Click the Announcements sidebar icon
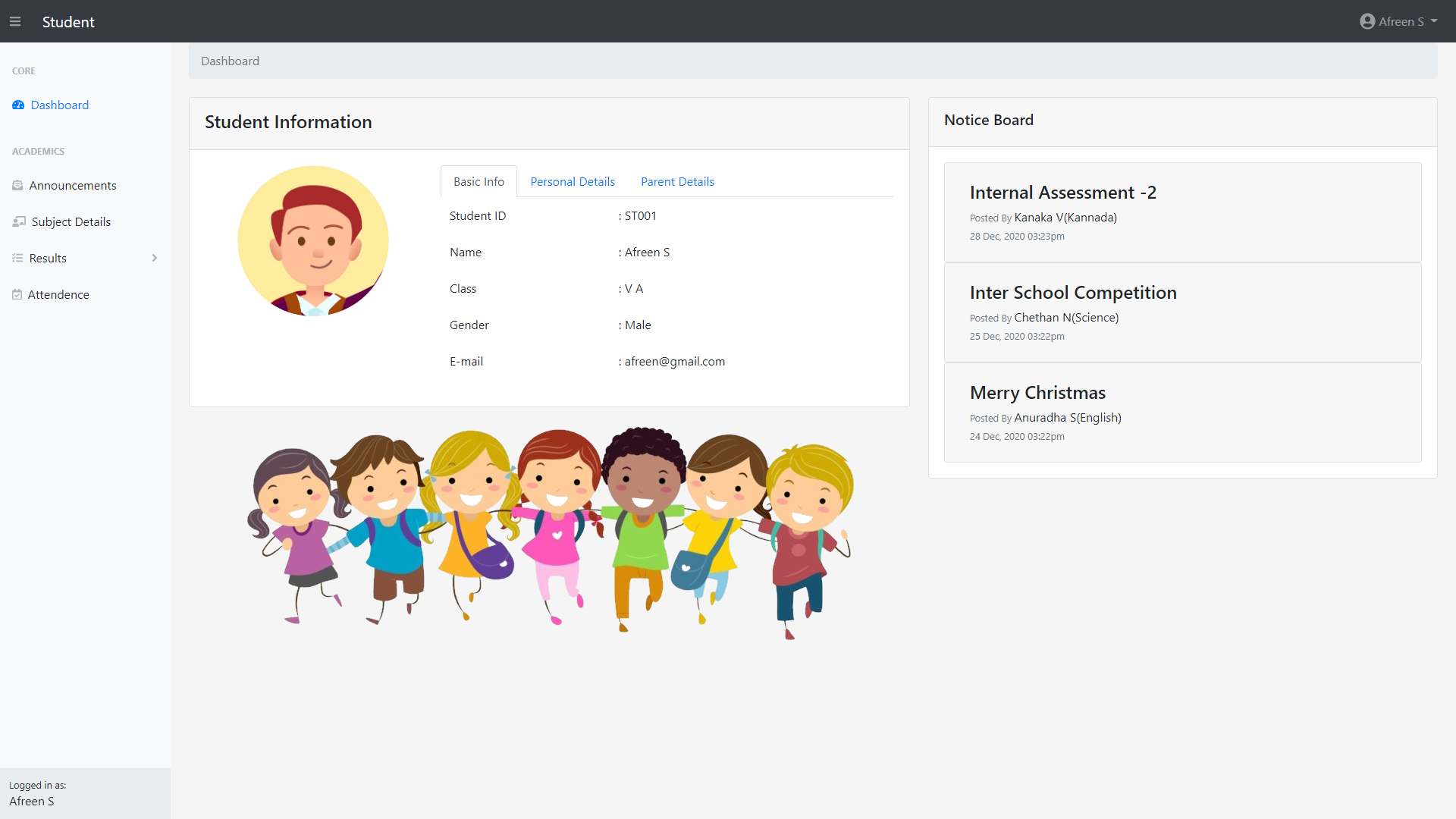1456x819 pixels. [x=17, y=186]
